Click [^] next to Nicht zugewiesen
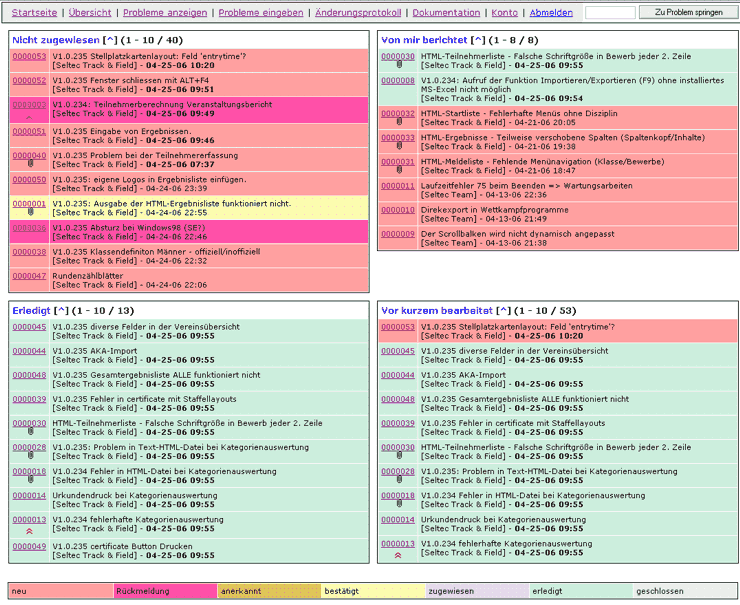Viewport: 740px width, 605px height. click(110, 40)
